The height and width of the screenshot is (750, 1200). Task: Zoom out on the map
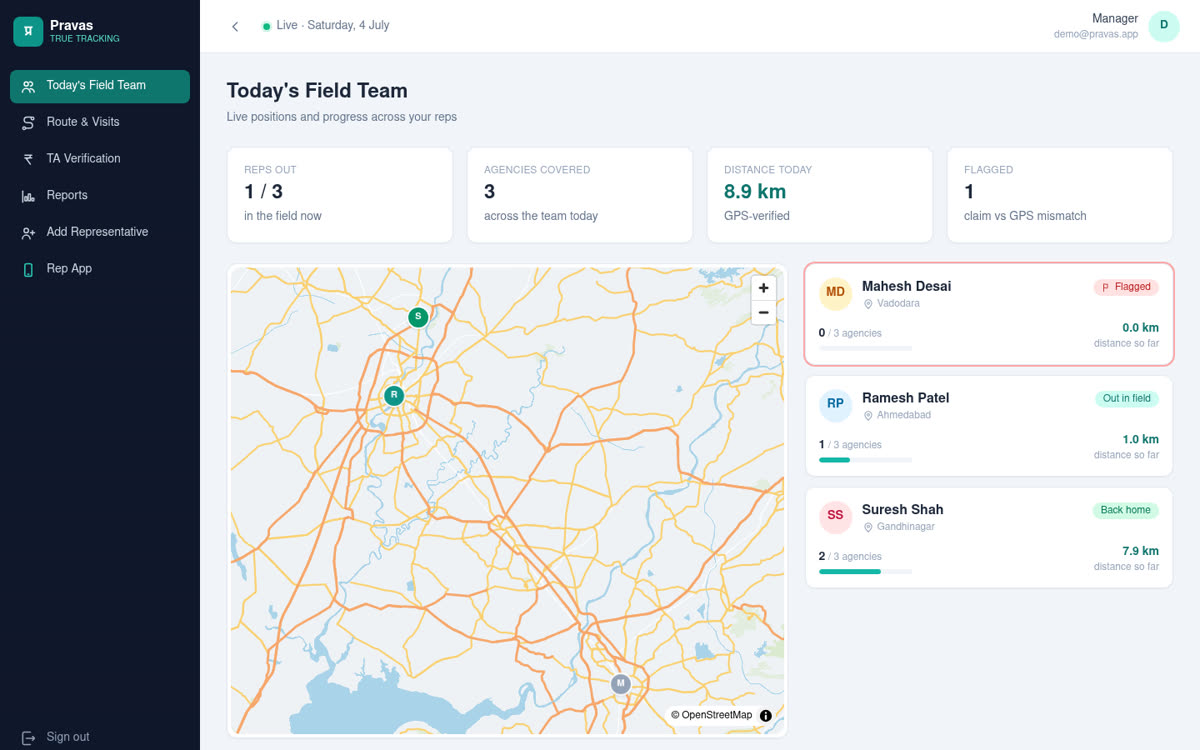point(763,313)
